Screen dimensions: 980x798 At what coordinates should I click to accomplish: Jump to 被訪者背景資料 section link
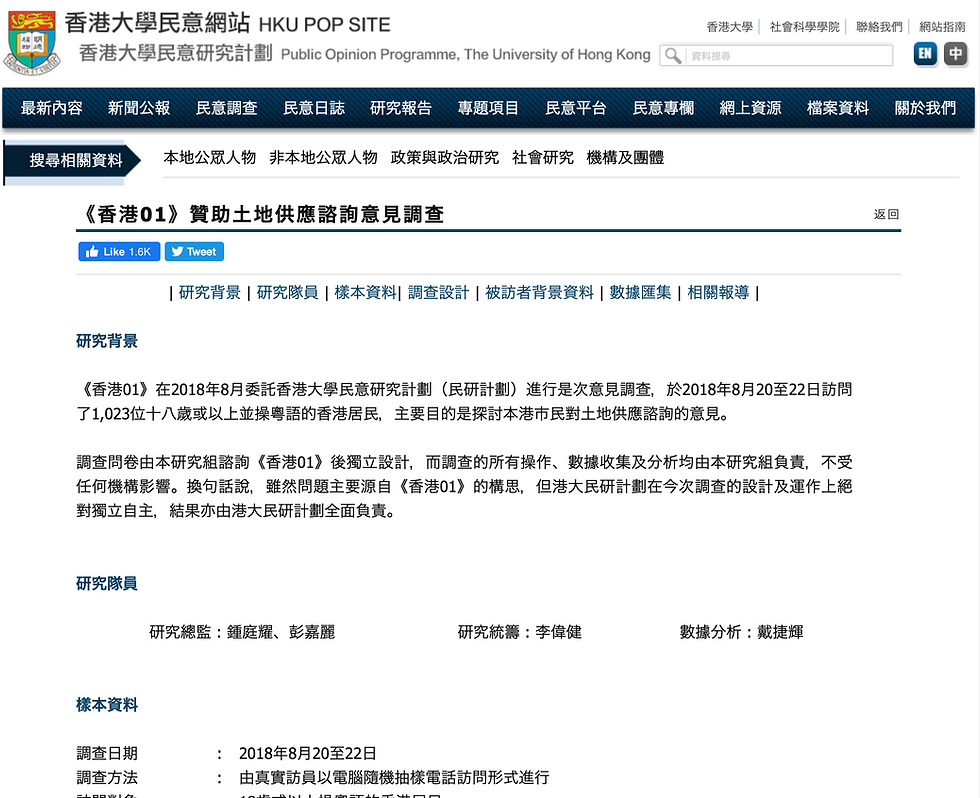(x=539, y=292)
